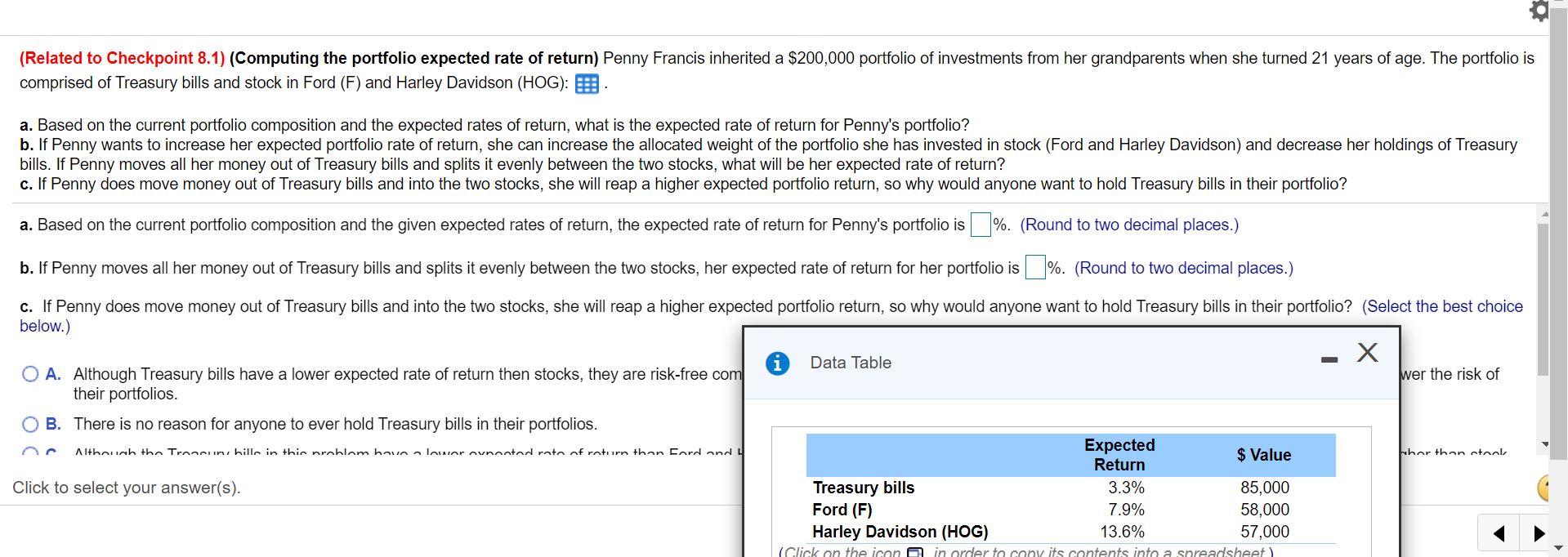
Task: Click the copy-to-spreadsheet icon below the table
Action: 915,551
